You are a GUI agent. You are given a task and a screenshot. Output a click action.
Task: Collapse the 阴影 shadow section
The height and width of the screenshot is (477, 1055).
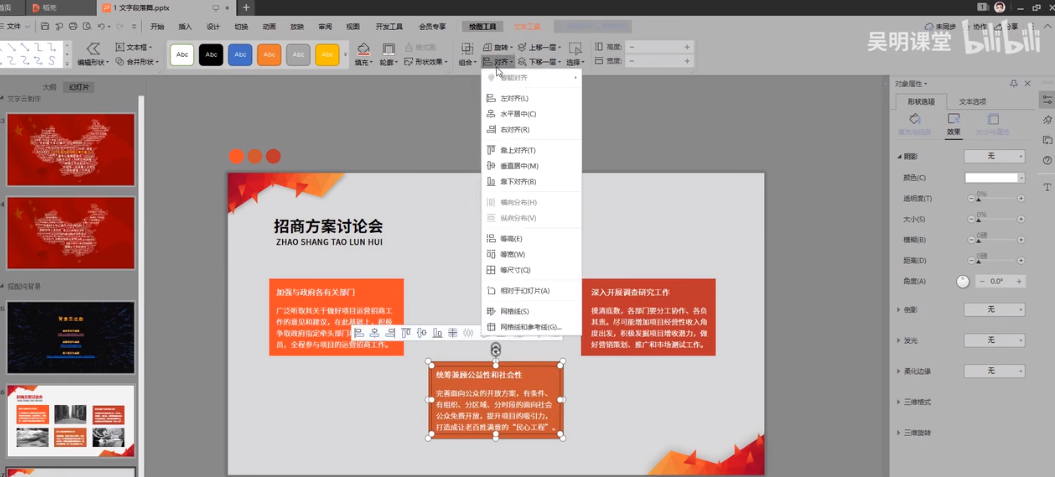(900, 156)
